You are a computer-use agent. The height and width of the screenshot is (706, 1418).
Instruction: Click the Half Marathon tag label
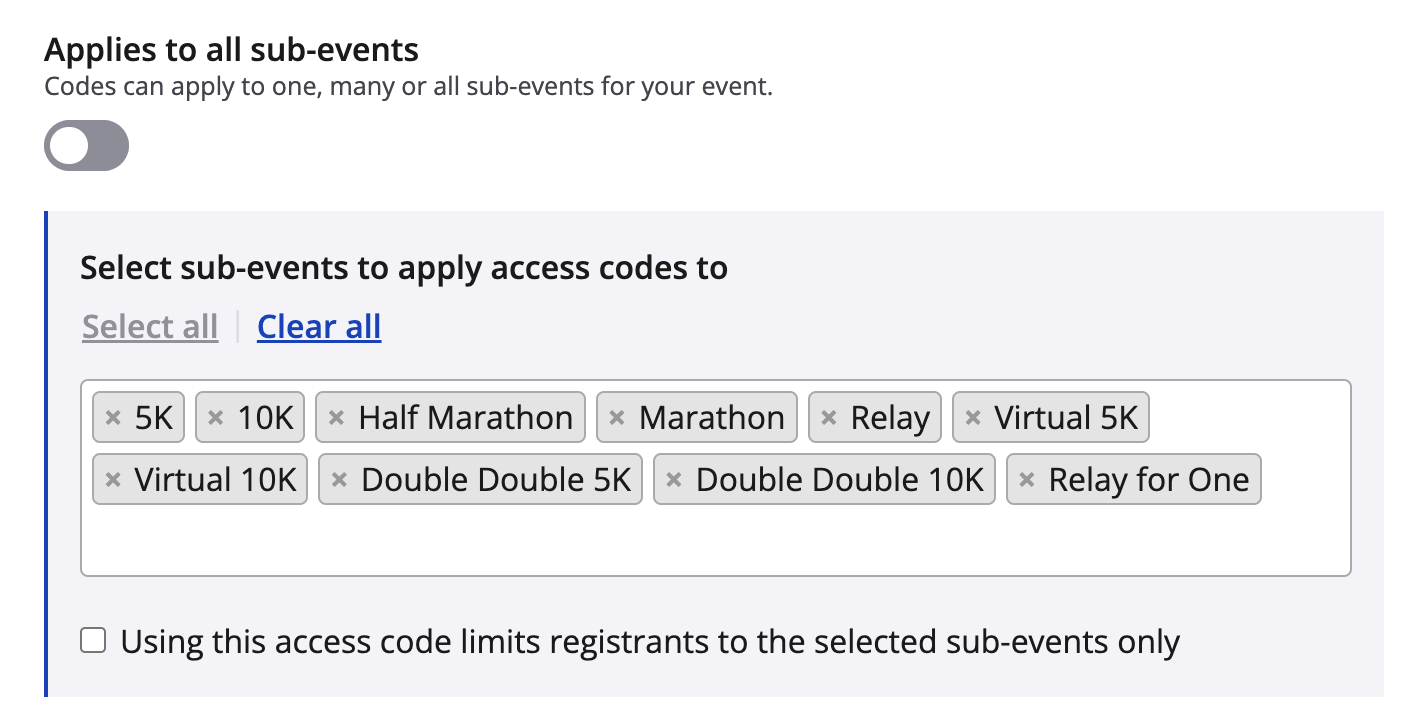click(465, 417)
